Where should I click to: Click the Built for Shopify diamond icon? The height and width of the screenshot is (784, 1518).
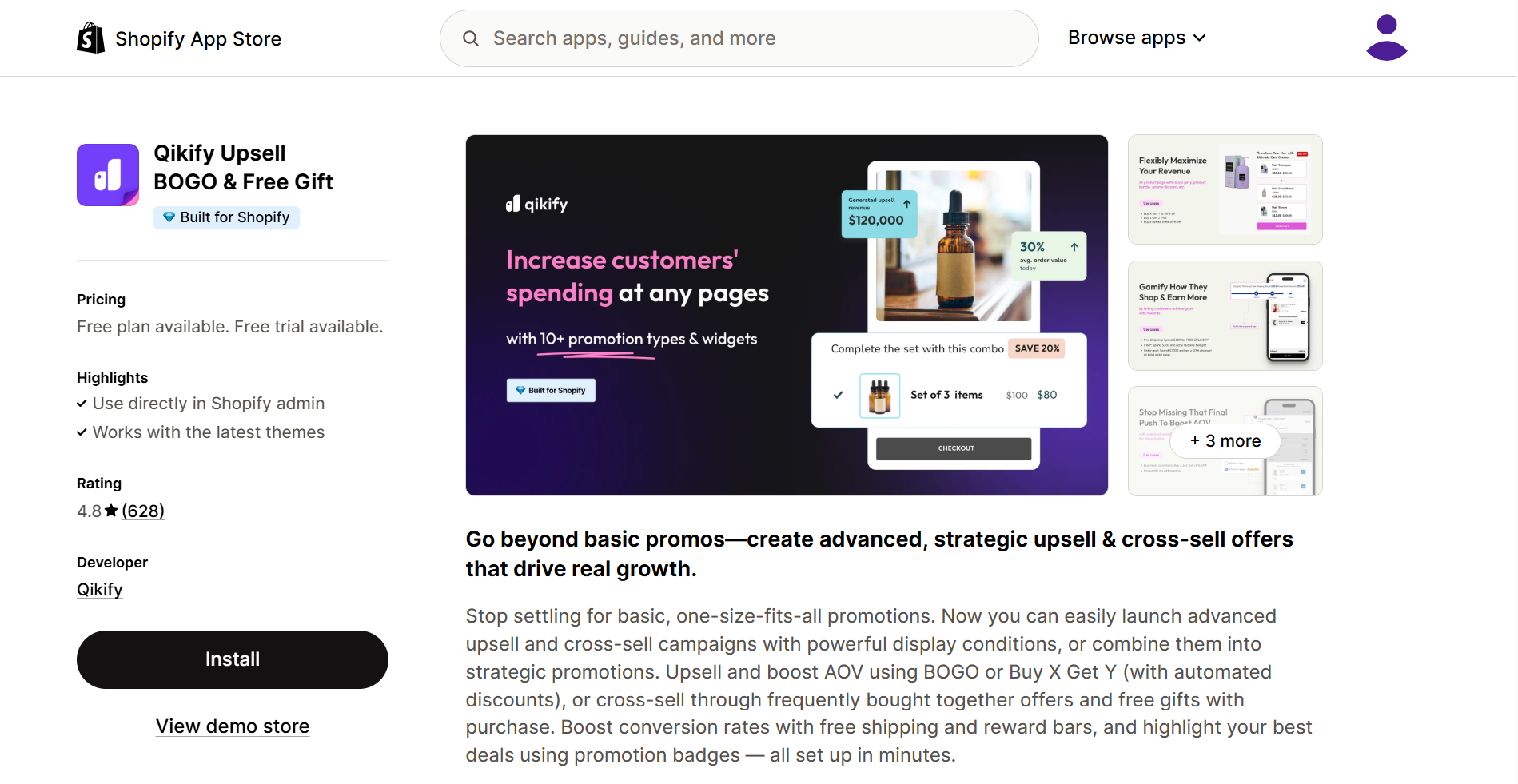pyautogui.click(x=169, y=217)
